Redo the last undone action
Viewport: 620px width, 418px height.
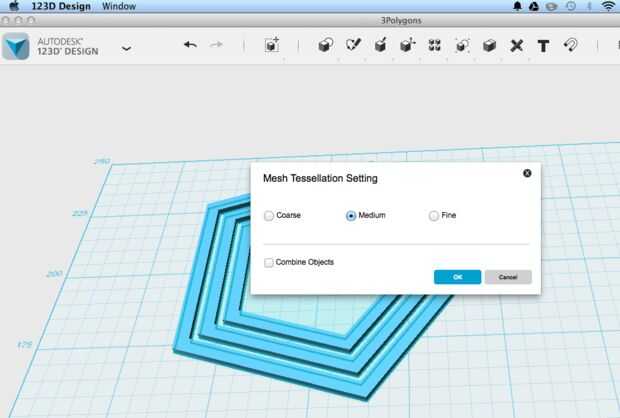[x=216, y=45]
